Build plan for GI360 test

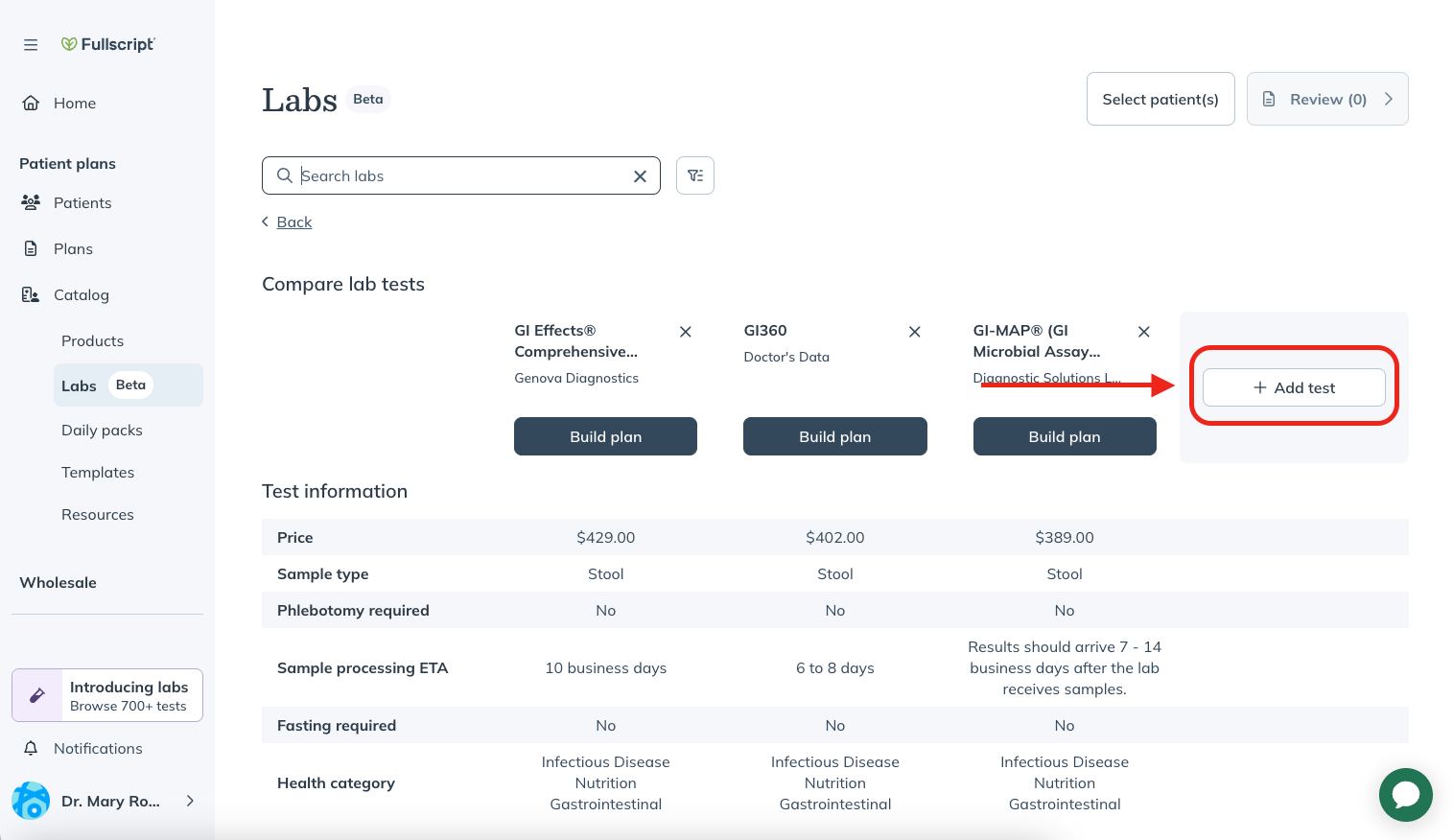click(834, 436)
